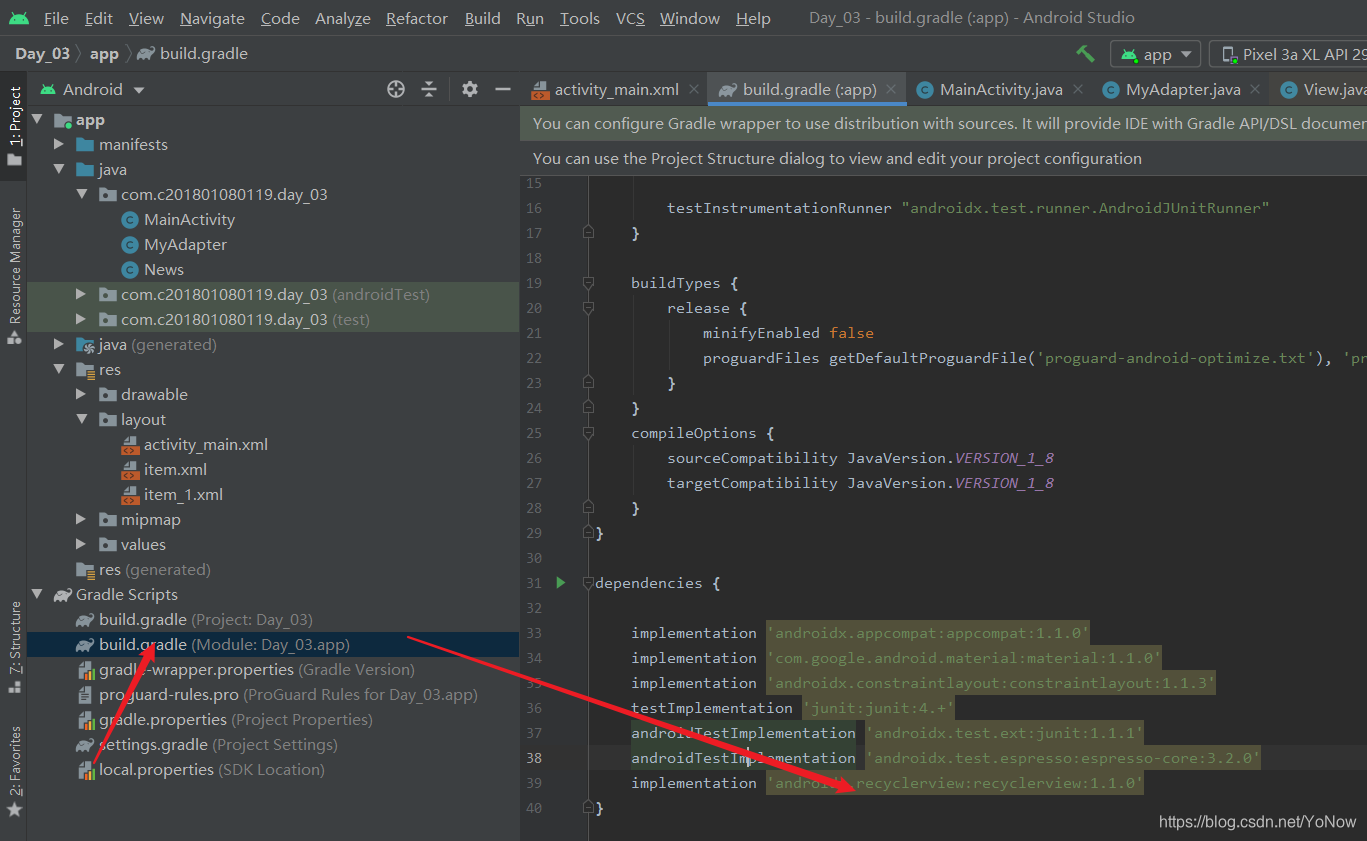
Task: Click the build.gradle breadcrumb
Action: pyautogui.click(x=193, y=54)
